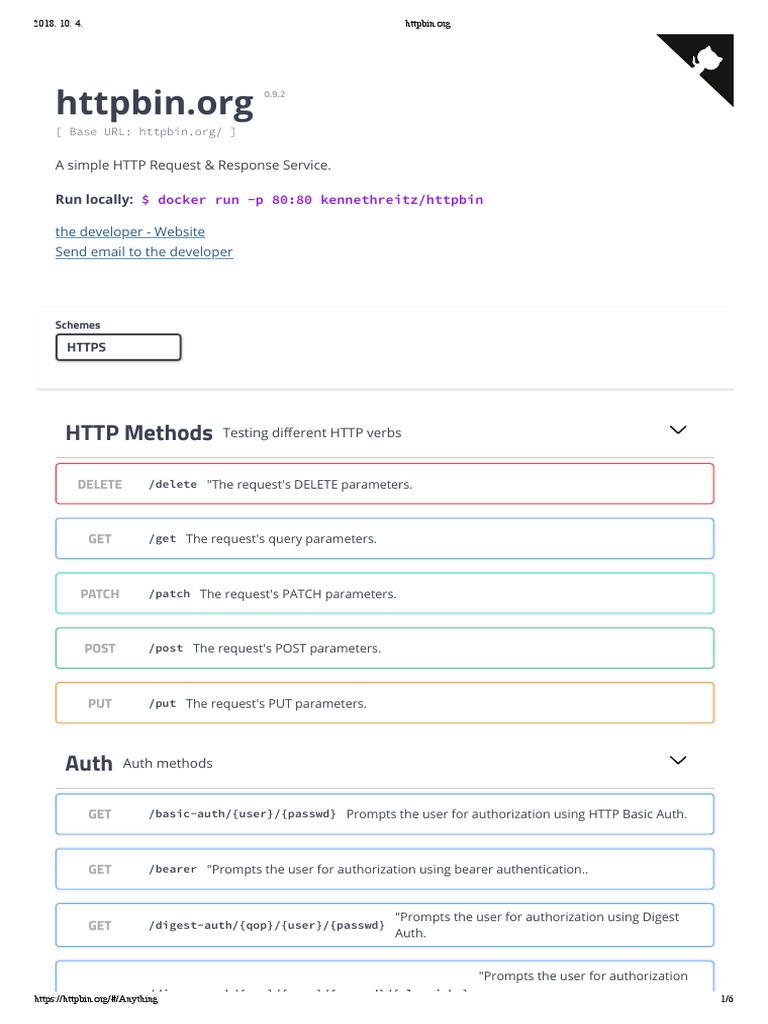Expand the POST /post endpoint
Image resolution: width=768 pixels, height=1024 pixels.
[385, 648]
